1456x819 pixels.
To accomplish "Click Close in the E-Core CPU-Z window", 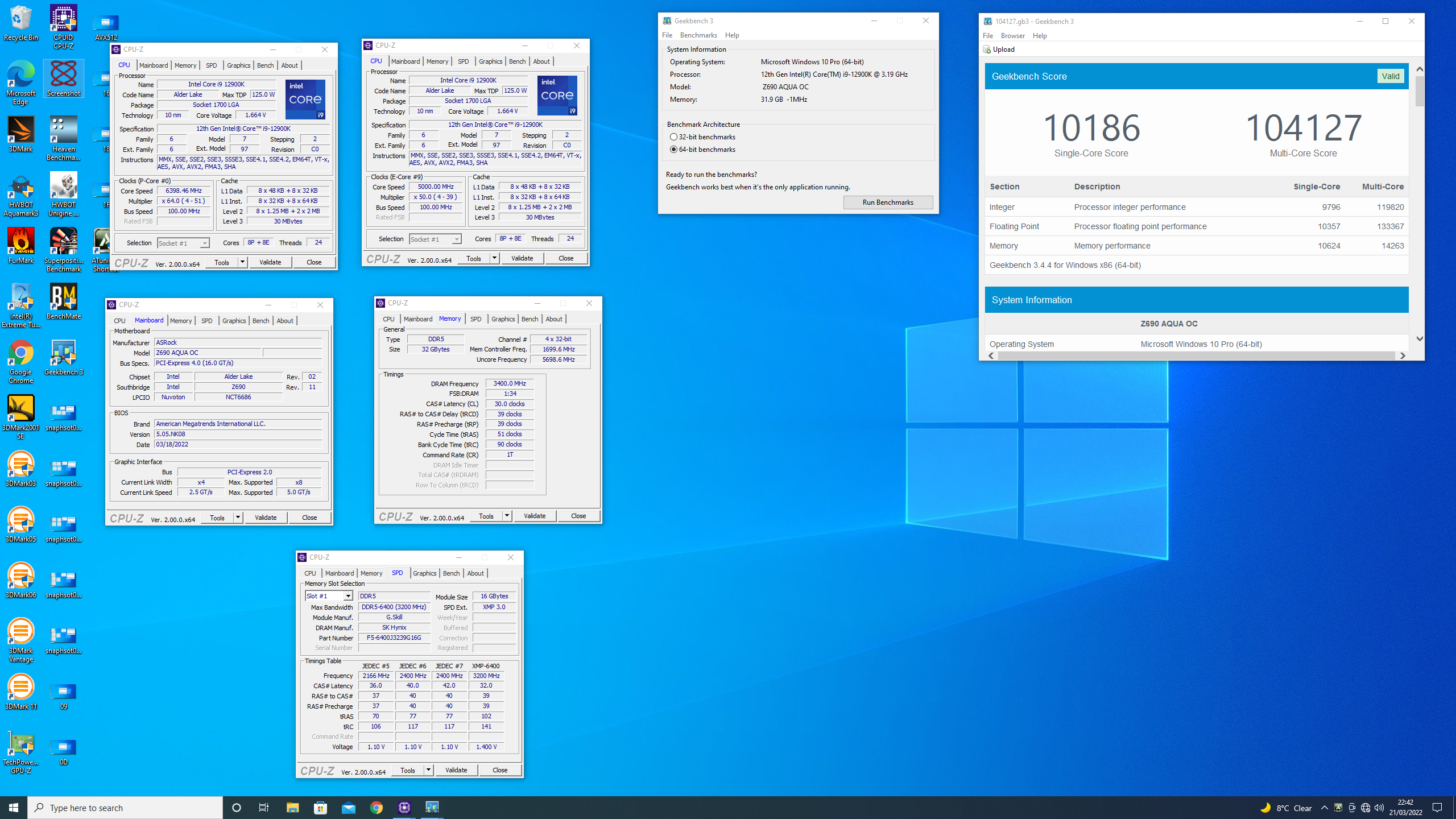I will tap(566, 258).
